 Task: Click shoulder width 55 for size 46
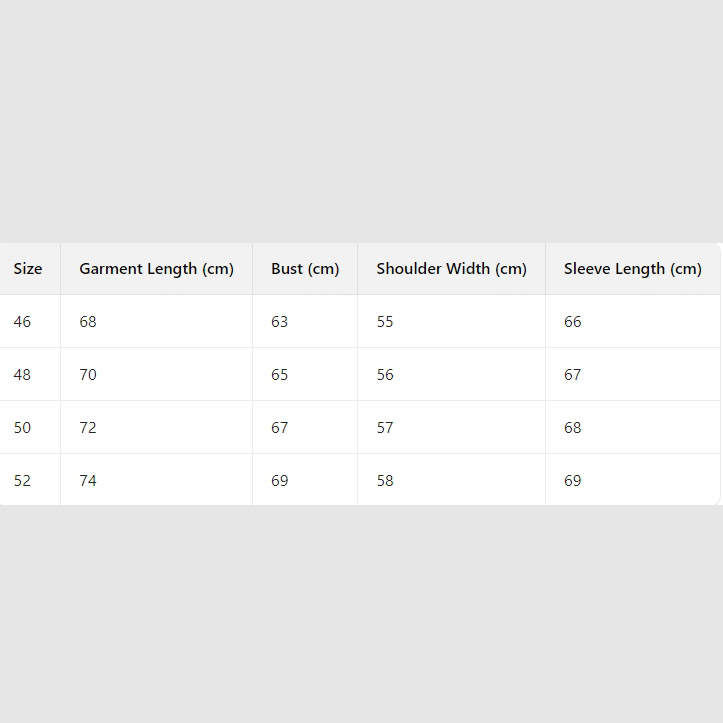(x=385, y=322)
